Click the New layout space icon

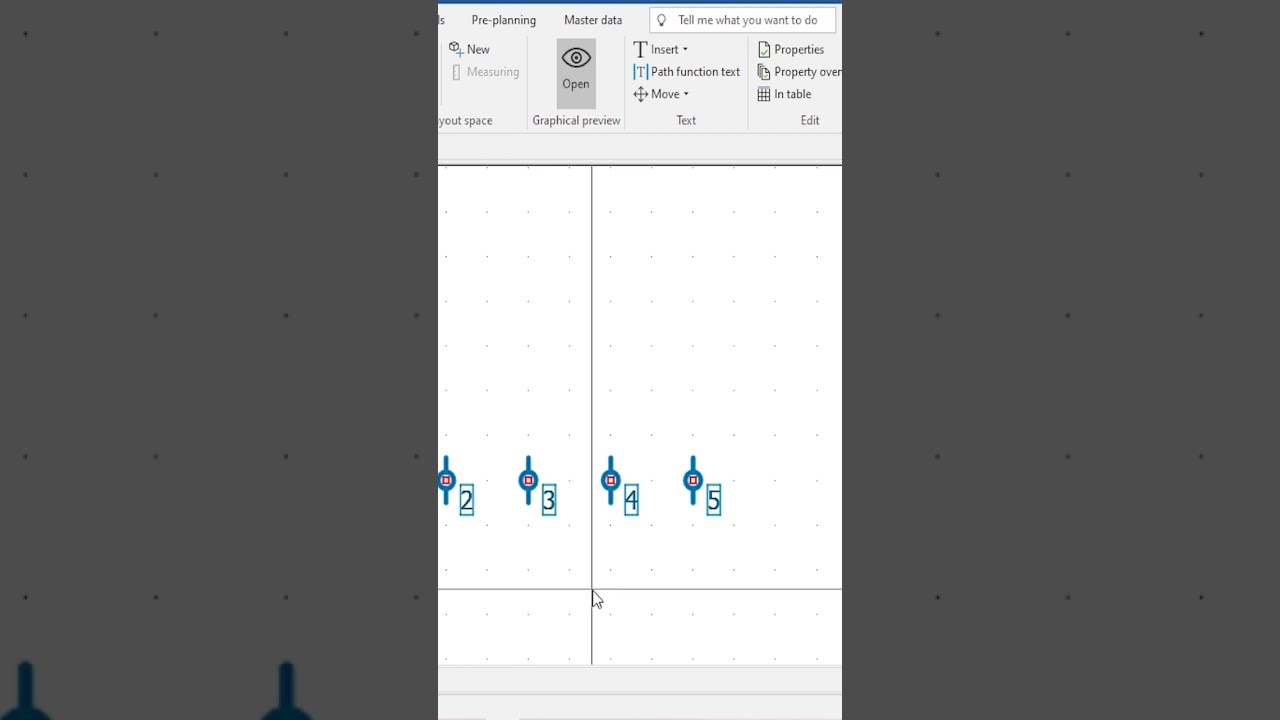coord(455,49)
